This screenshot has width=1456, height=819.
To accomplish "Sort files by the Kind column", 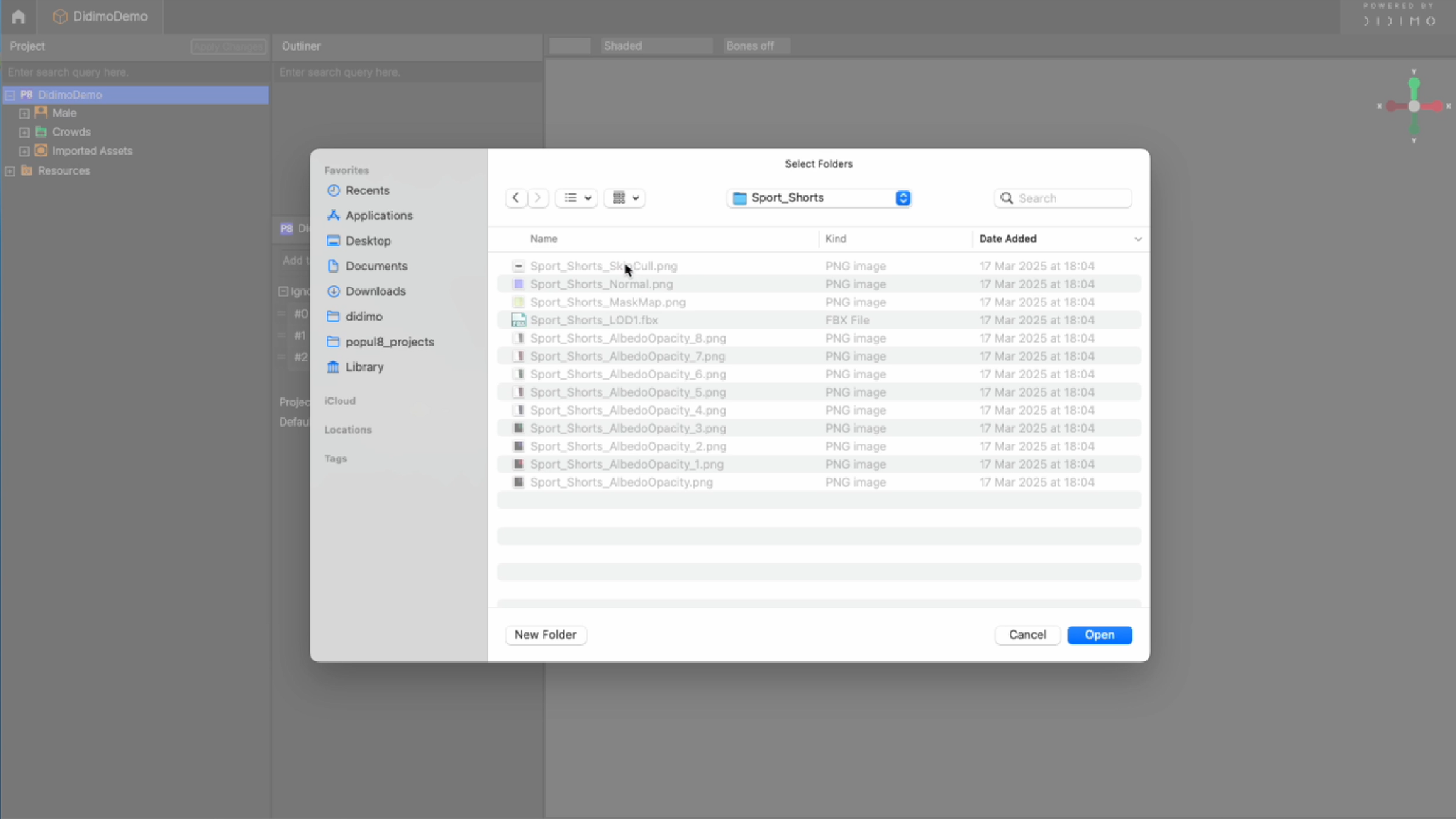I will tap(836, 239).
